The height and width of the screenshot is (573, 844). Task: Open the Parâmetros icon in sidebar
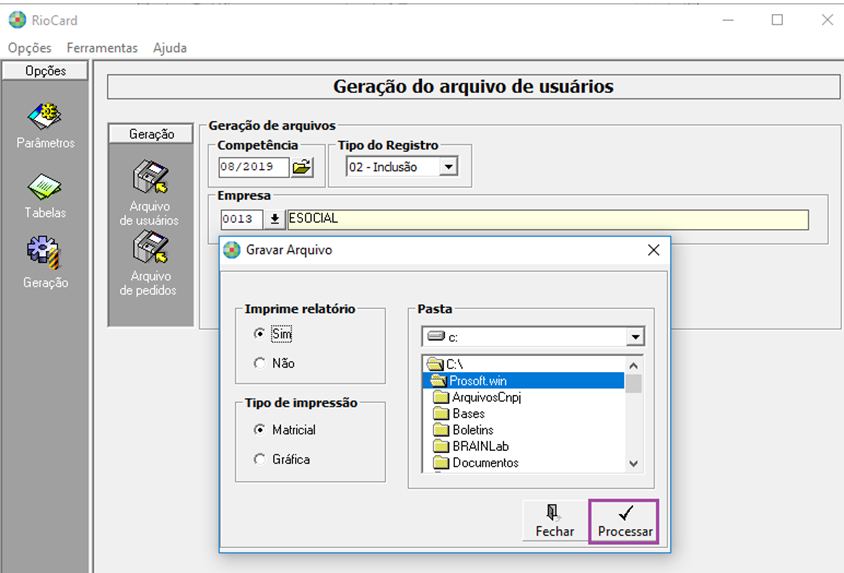tap(45, 116)
